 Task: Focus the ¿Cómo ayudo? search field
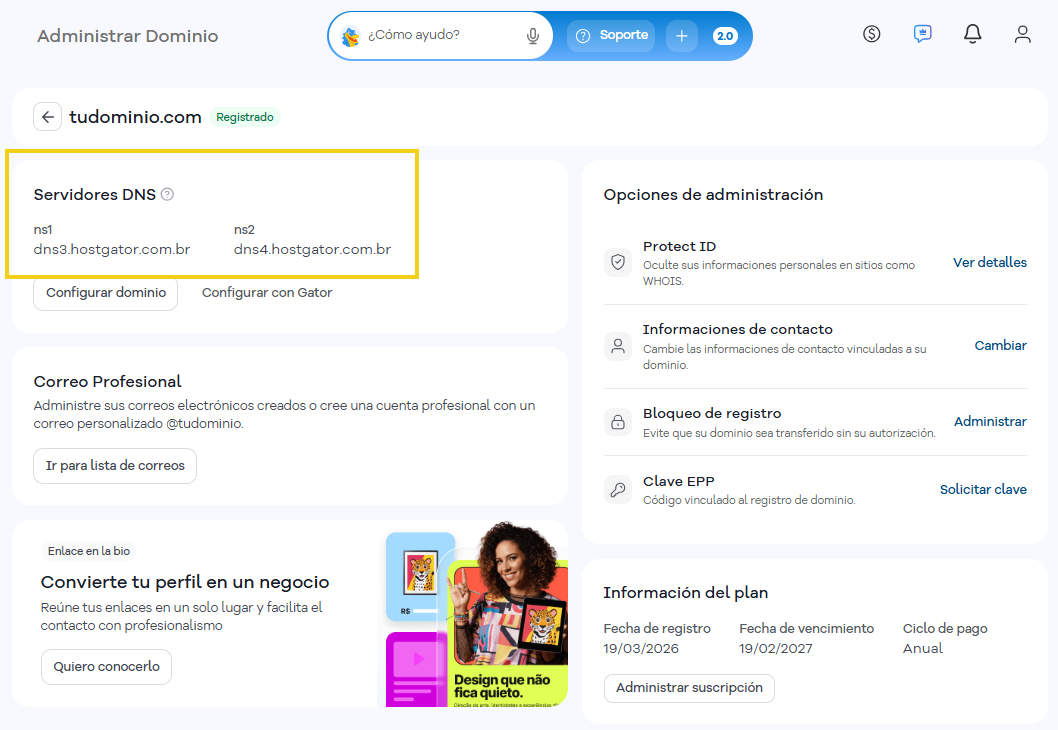pos(442,35)
